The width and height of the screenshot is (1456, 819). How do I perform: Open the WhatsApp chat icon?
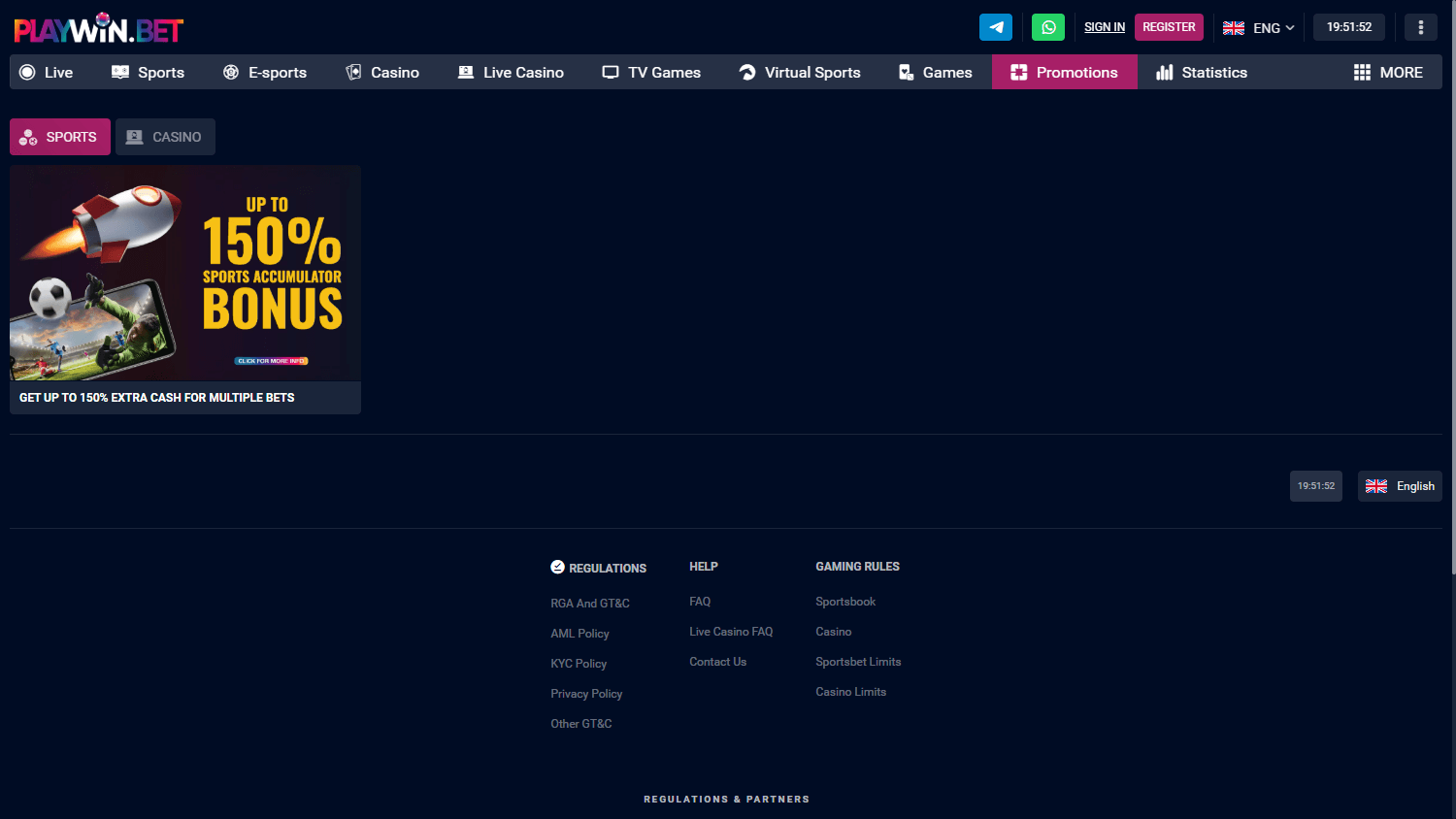click(x=1047, y=26)
